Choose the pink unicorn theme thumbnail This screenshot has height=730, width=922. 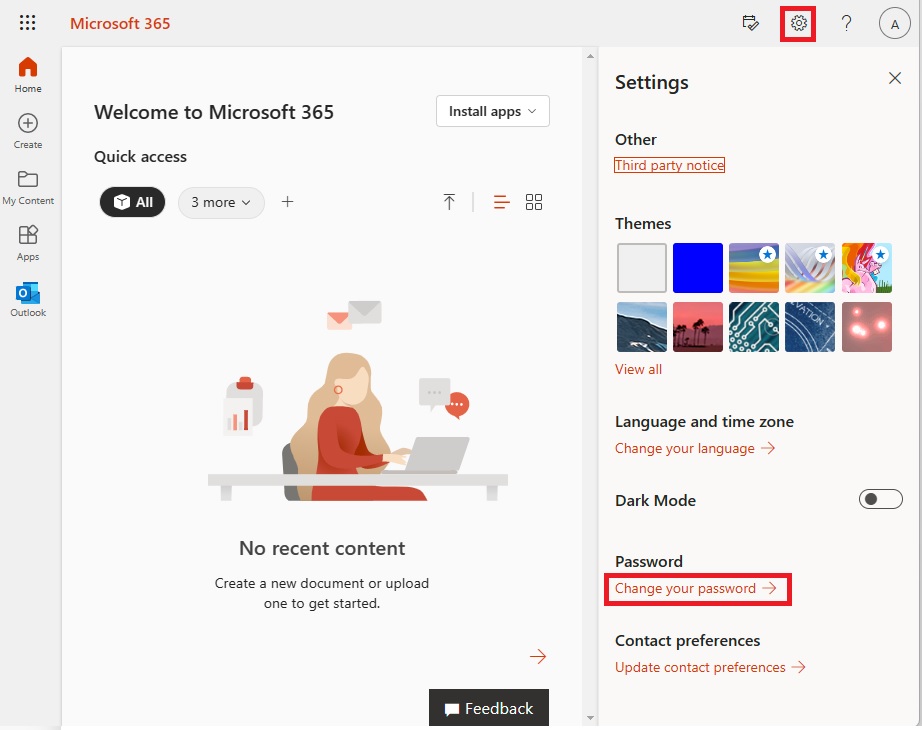[x=867, y=268]
